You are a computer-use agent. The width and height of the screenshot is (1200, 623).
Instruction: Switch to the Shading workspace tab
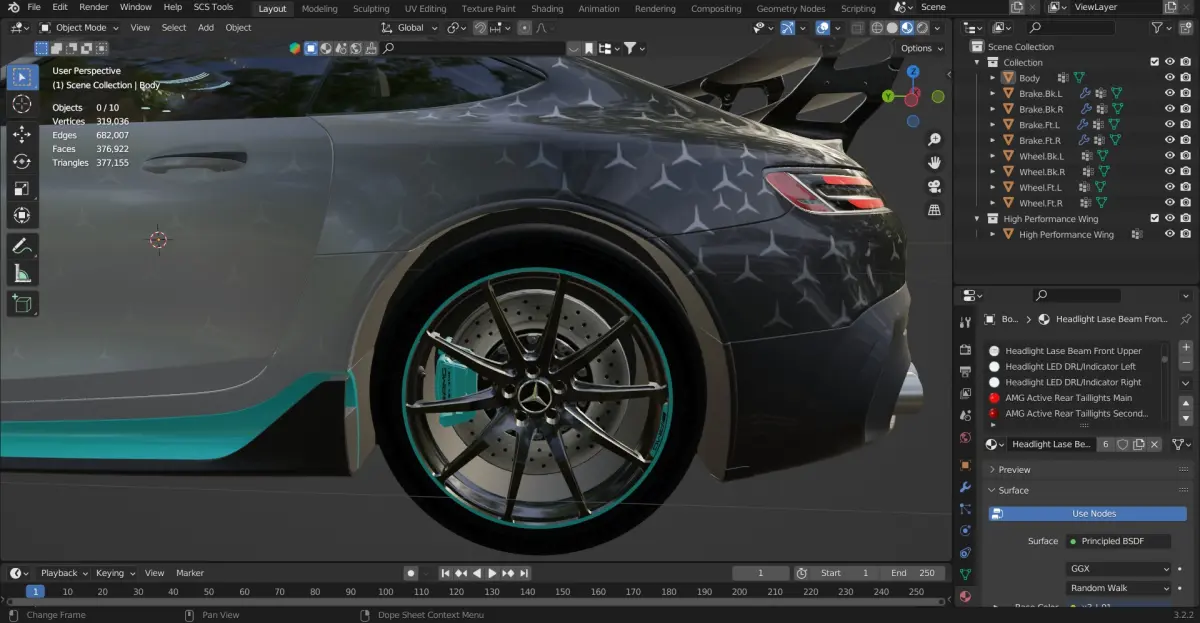coord(547,8)
